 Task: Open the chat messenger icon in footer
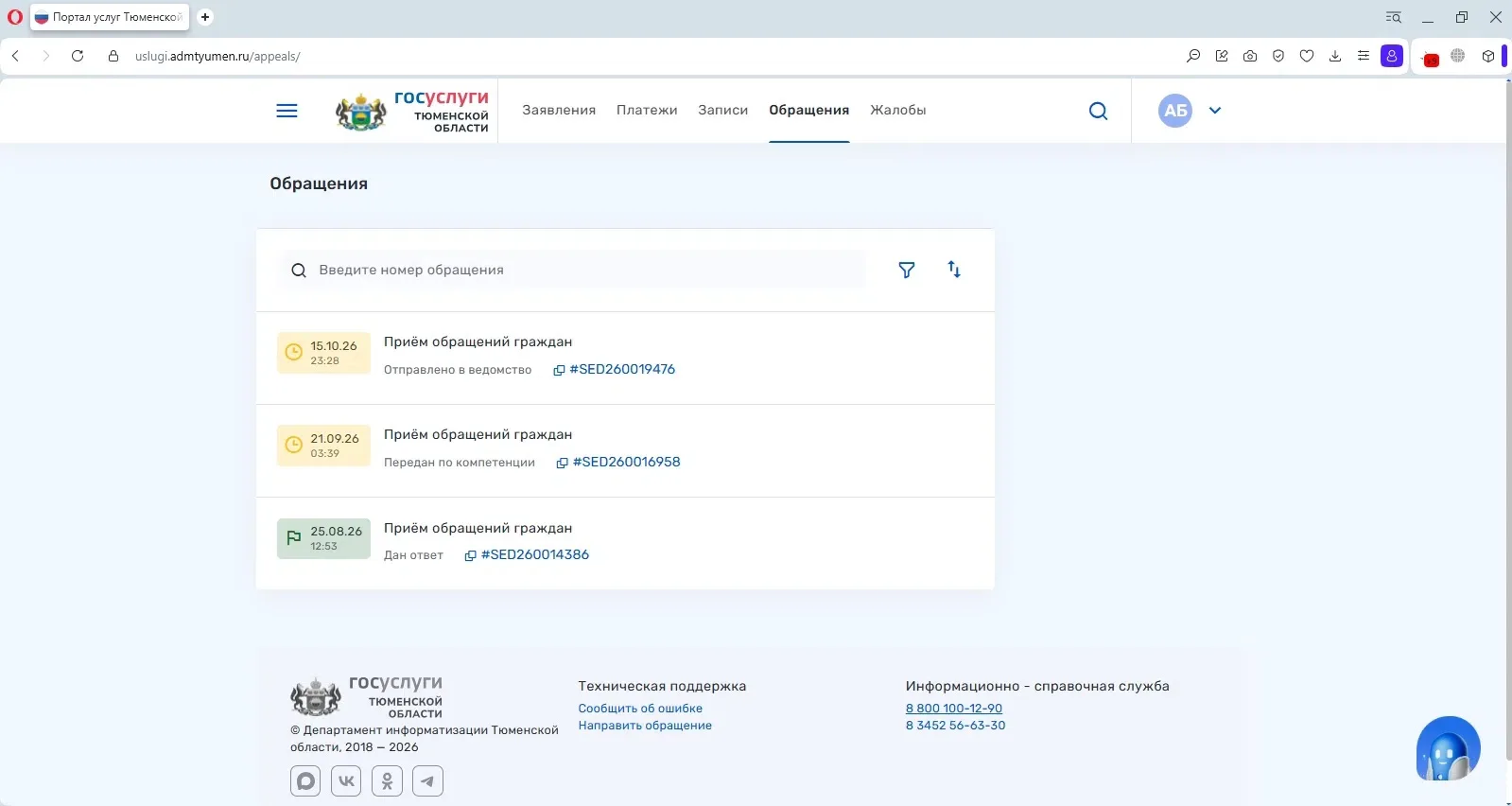pyautogui.click(x=305, y=781)
